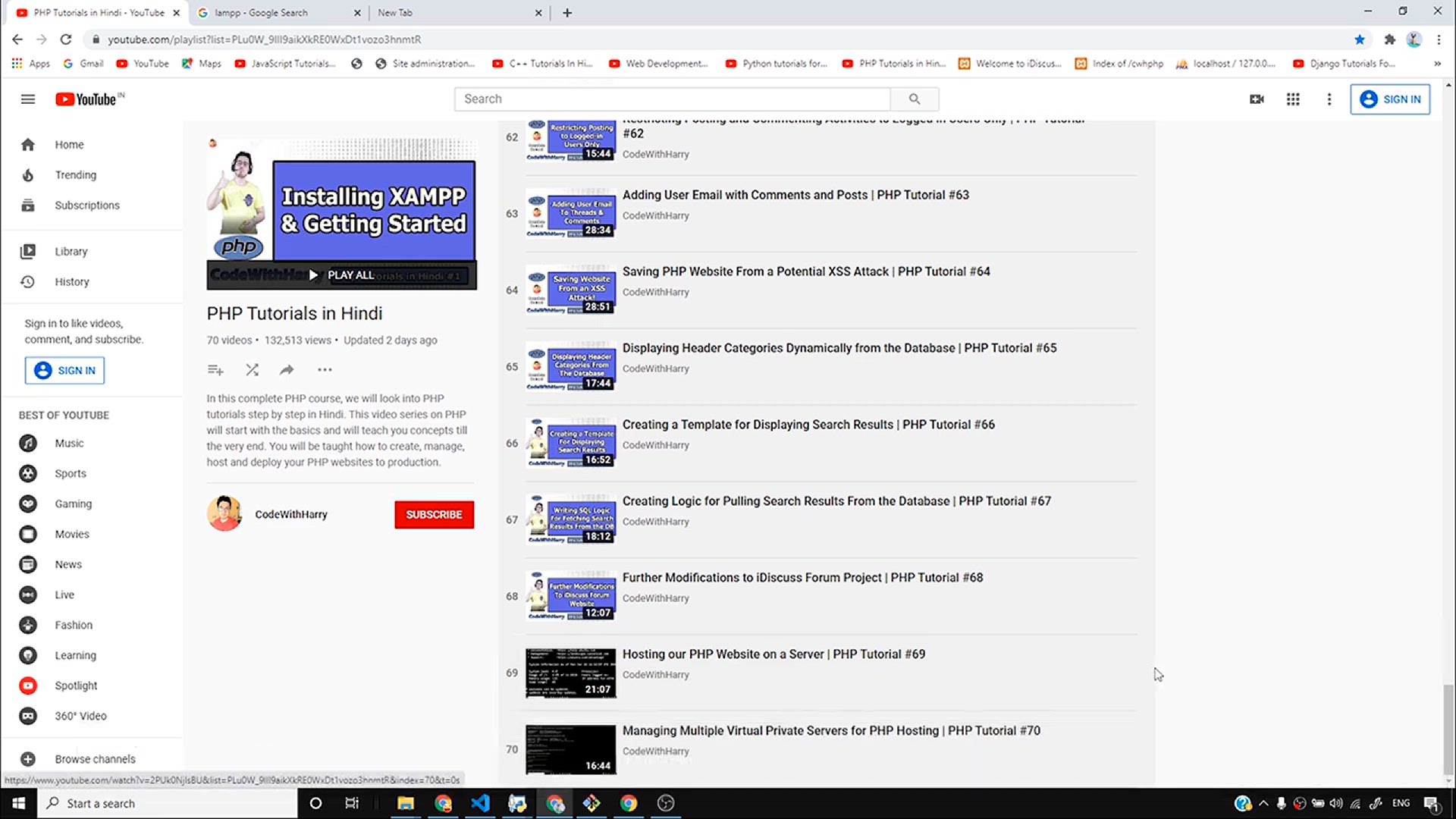Screen dimensions: 1456x819
Task: Open the create video camera icon
Action: (1257, 99)
